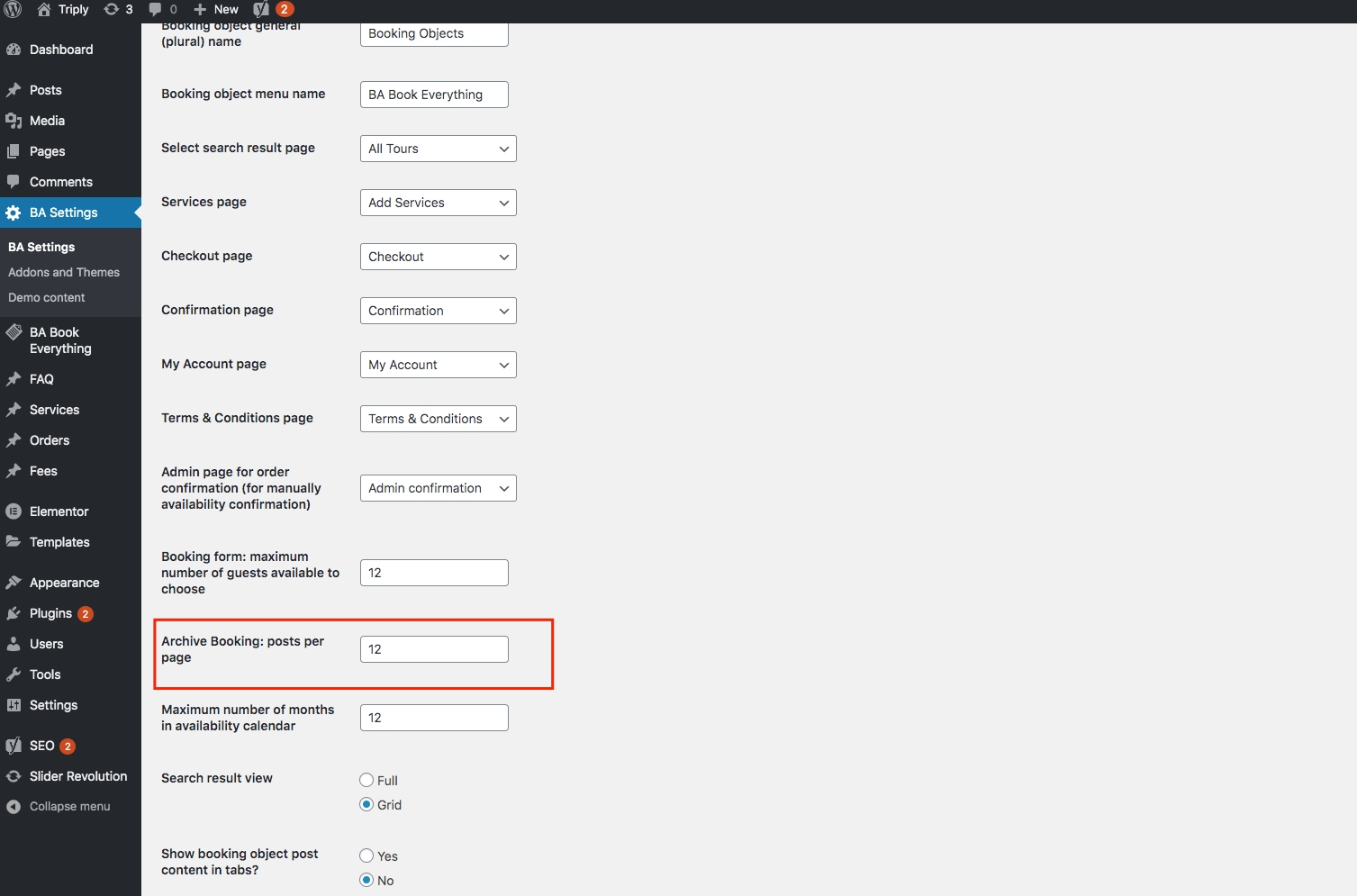Viewport: 1357px width, 896px height.
Task: Choose Yes for booking content in tabs
Action: click(x=366, y=855)
